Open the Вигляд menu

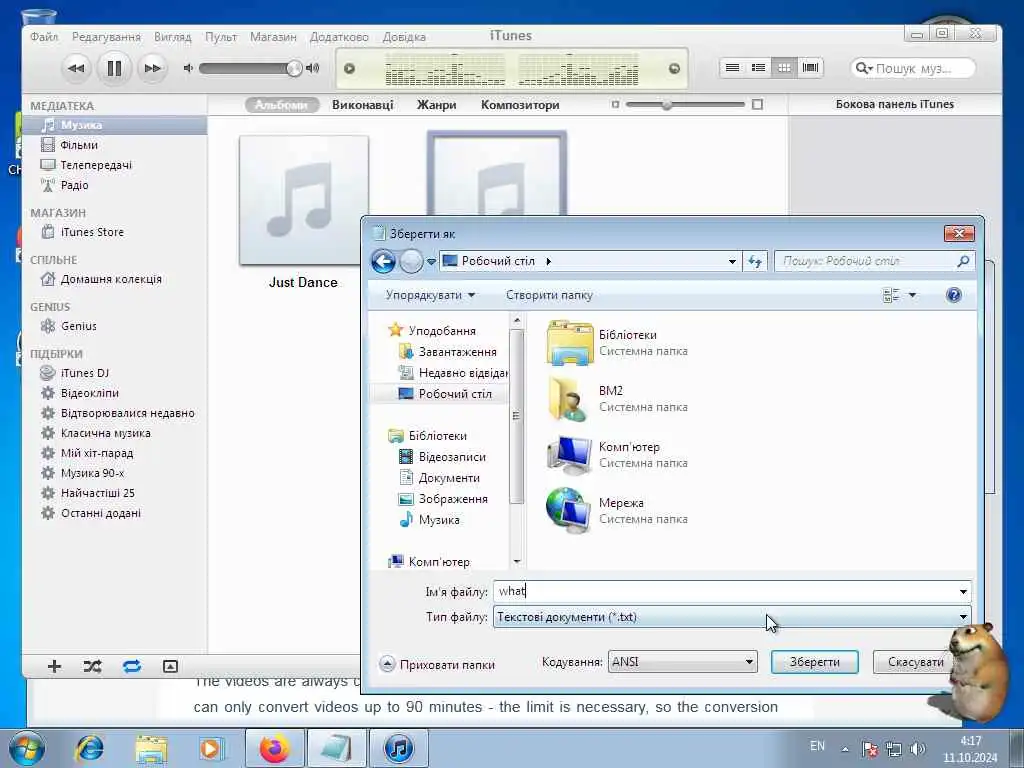pos(173,37)
